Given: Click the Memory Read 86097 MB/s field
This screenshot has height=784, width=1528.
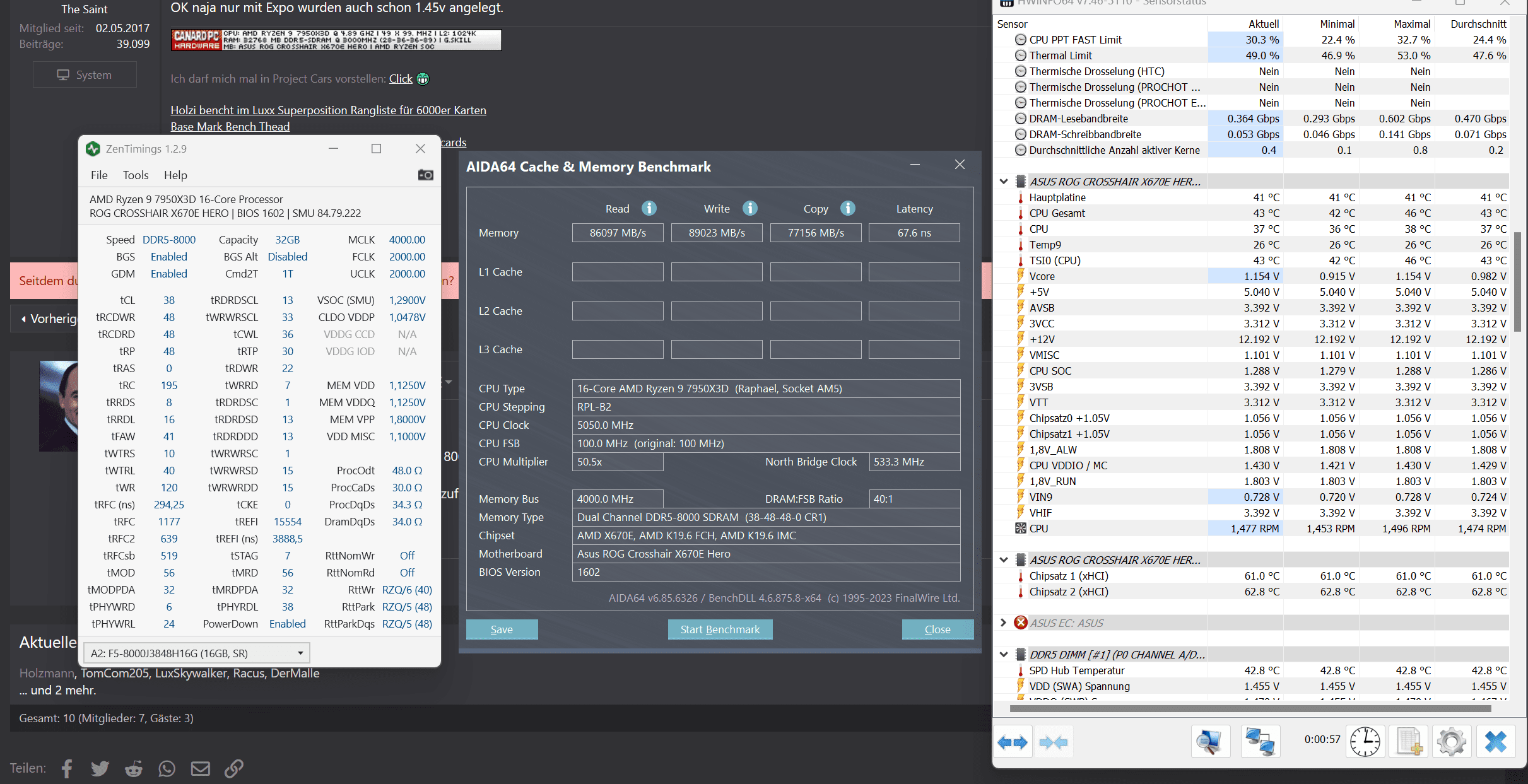Looking at the screenshot, I should [618, 233].
